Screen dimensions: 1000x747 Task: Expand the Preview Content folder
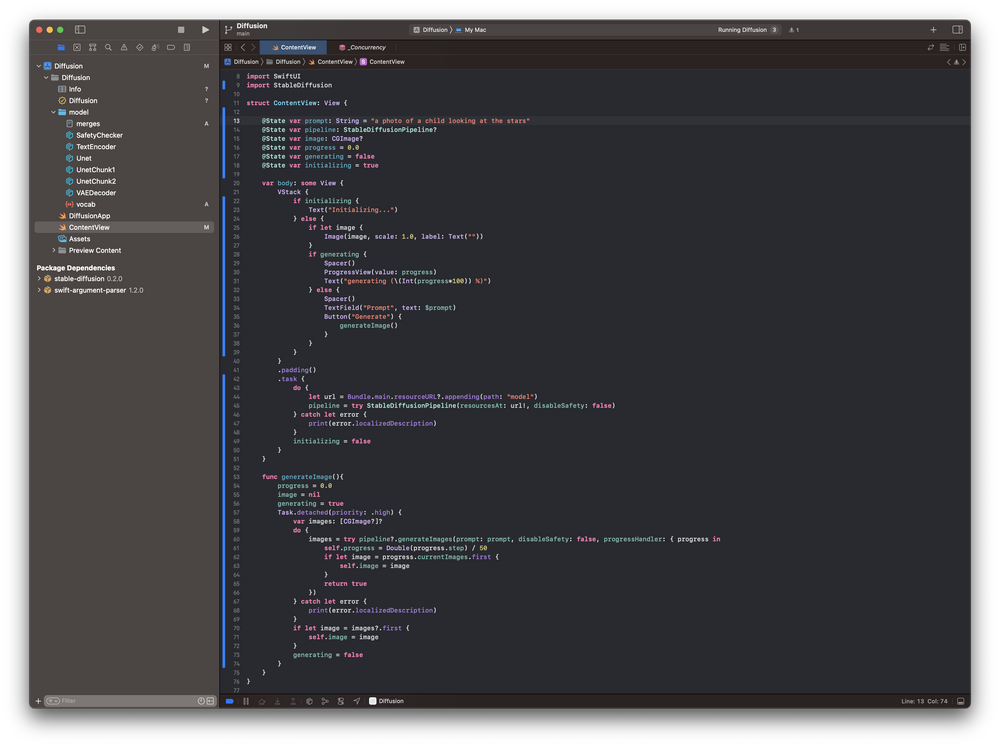pos(54,250)
